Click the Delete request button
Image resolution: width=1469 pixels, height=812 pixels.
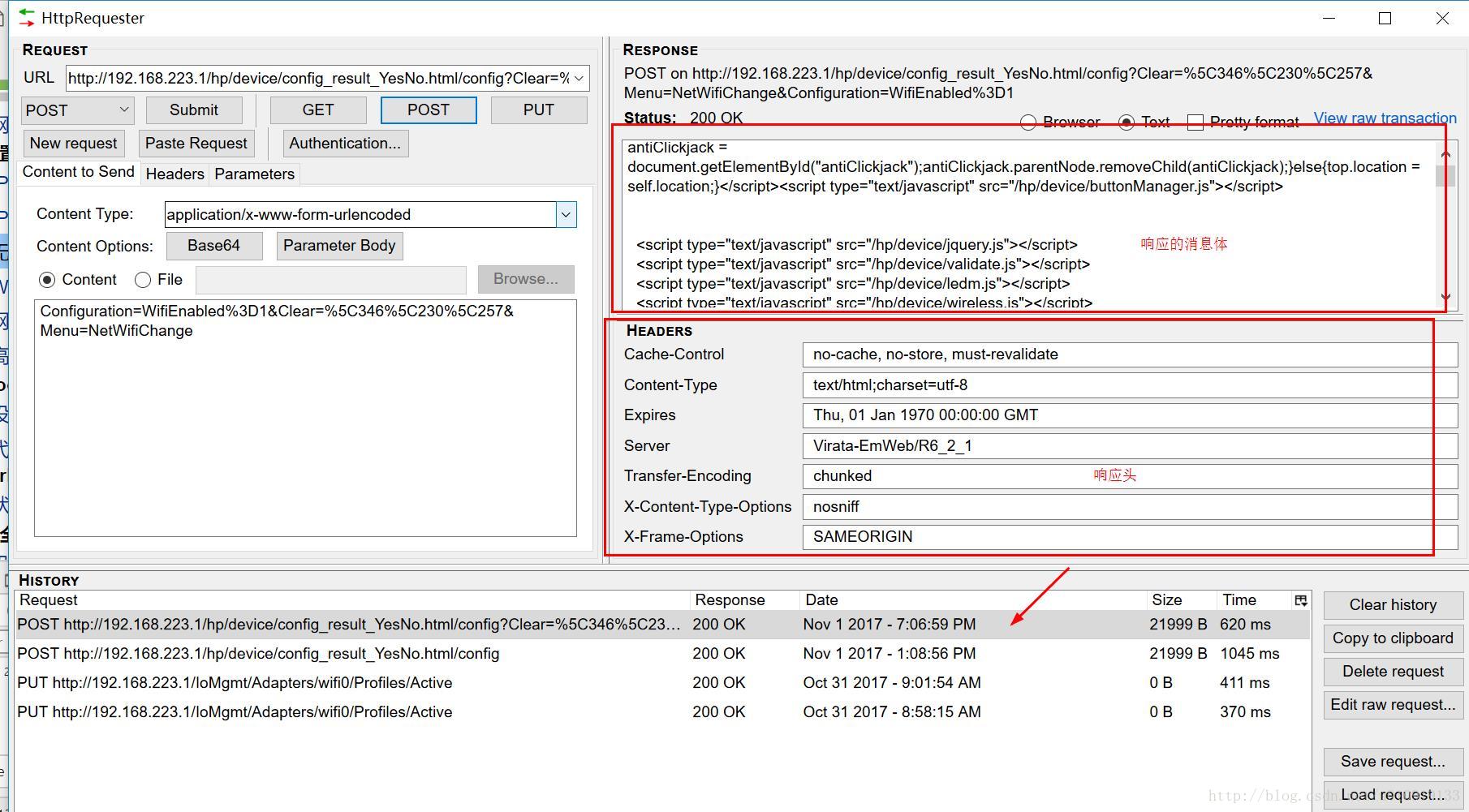tap(1393, 672)
